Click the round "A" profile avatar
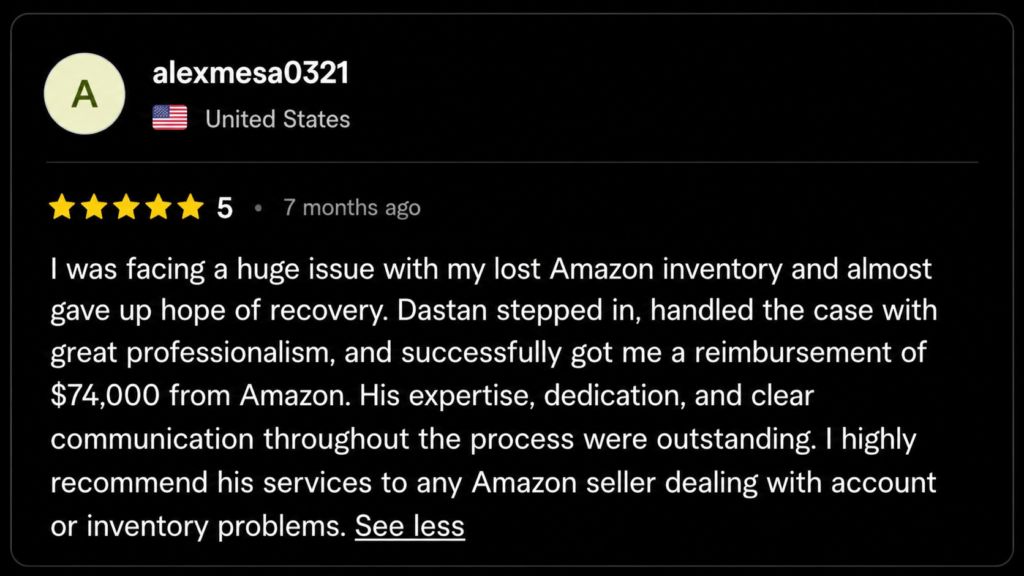 pyautogui.click(x=85, y=94)
